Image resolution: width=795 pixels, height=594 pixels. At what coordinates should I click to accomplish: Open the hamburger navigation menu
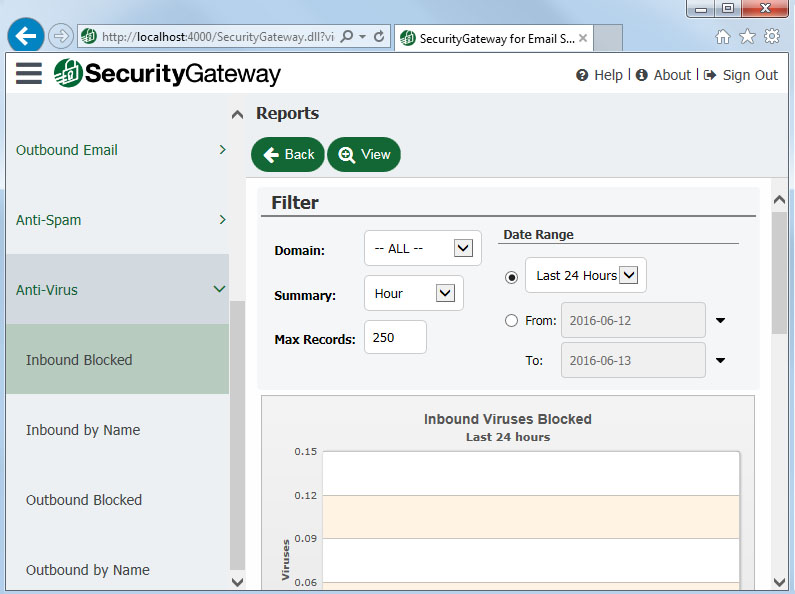pos(28,74)
